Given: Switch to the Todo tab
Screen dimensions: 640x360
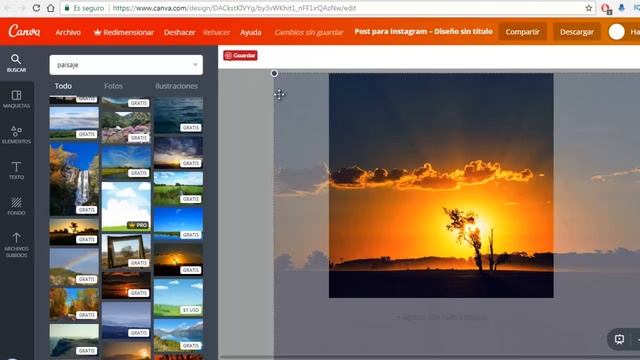Looking at the screenshot, I should click(x=63, y=86).
